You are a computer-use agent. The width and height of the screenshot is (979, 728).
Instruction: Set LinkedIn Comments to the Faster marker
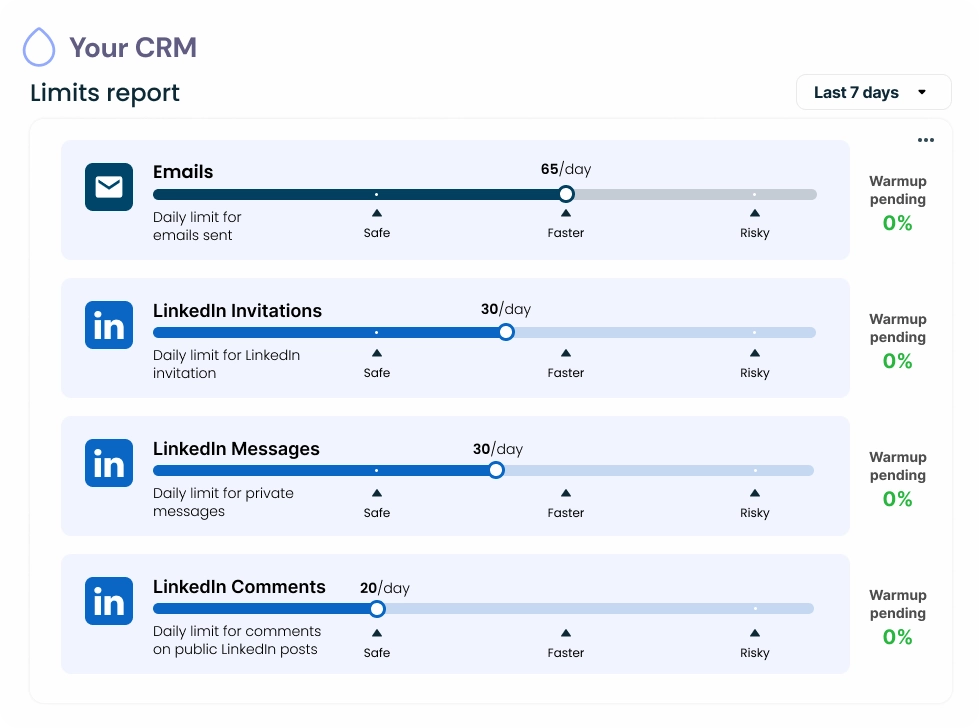tap(565, 608)
